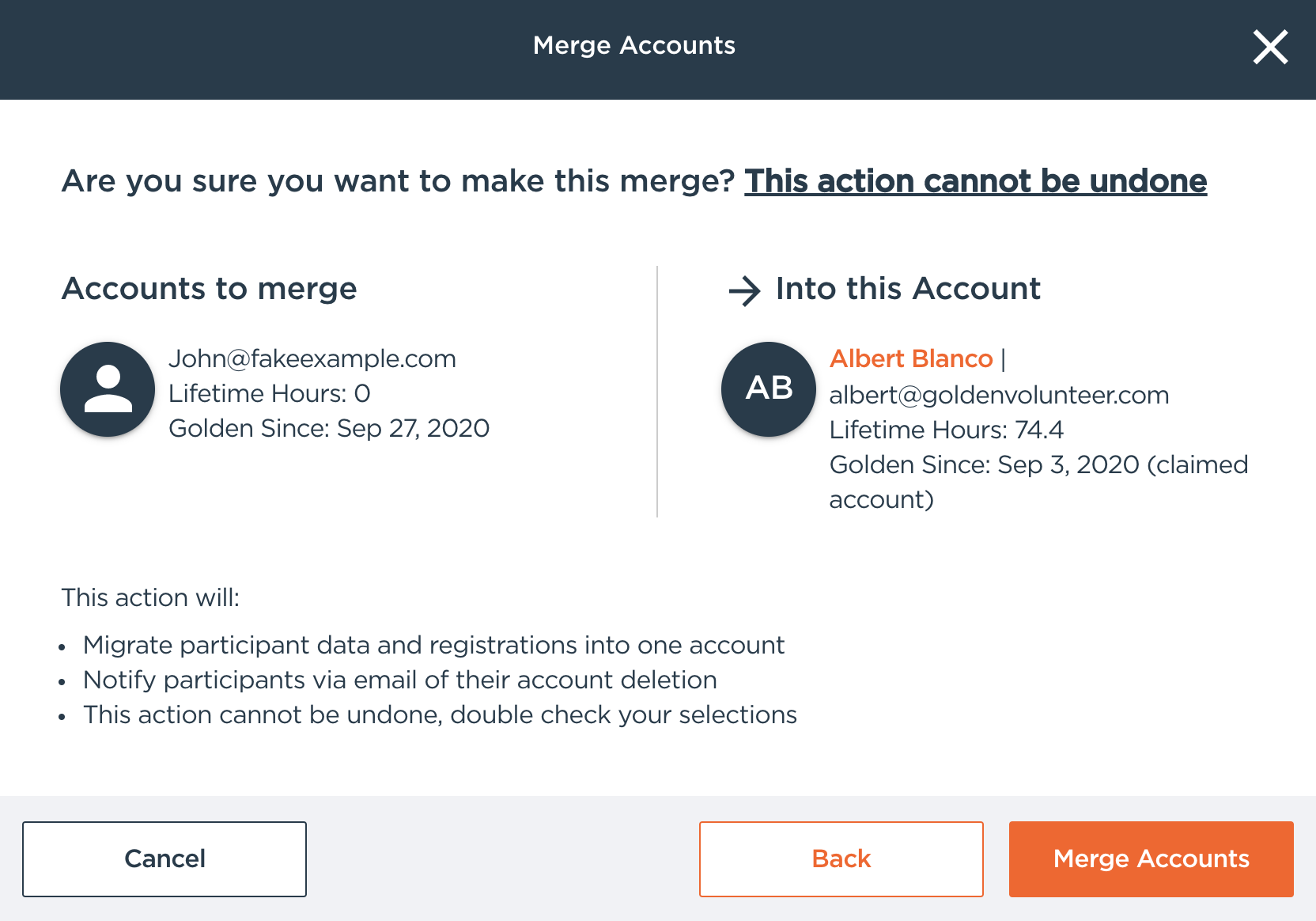
Task: Click the 'Lifetime Hours: 0' line
Action: 269,393
